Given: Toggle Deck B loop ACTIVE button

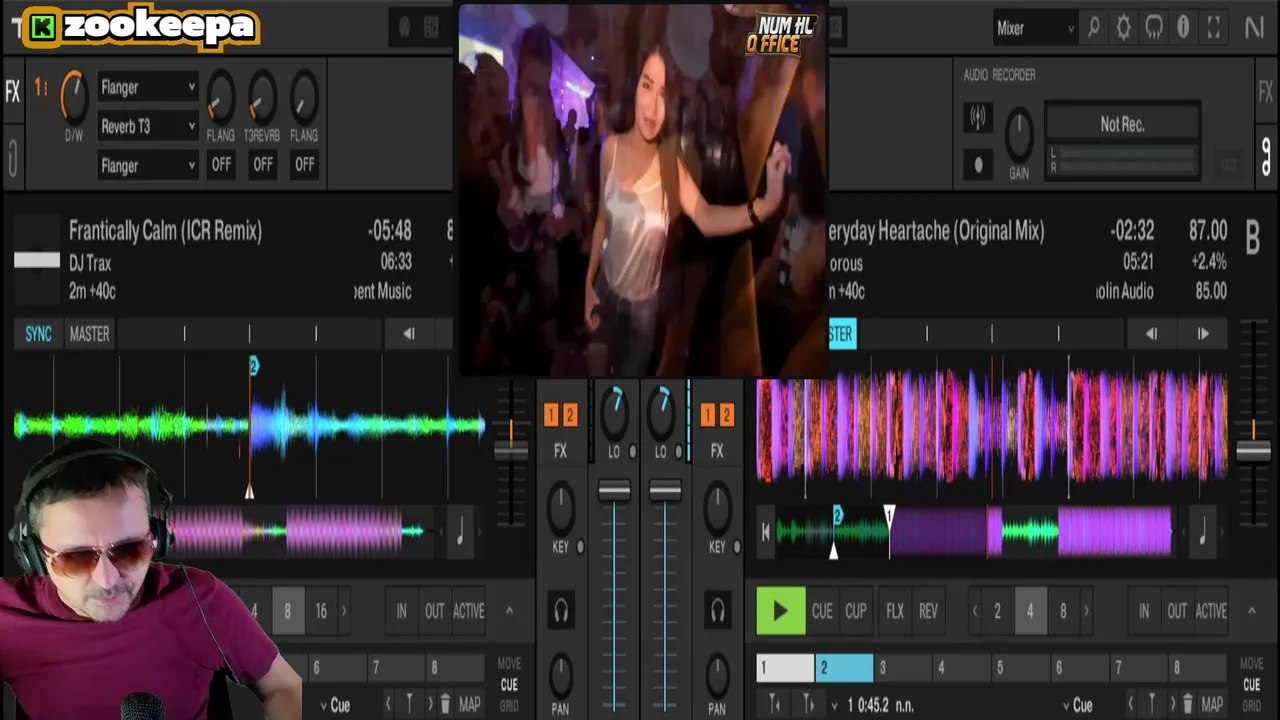Looking at the screenshot, I should click(1211, 611).
